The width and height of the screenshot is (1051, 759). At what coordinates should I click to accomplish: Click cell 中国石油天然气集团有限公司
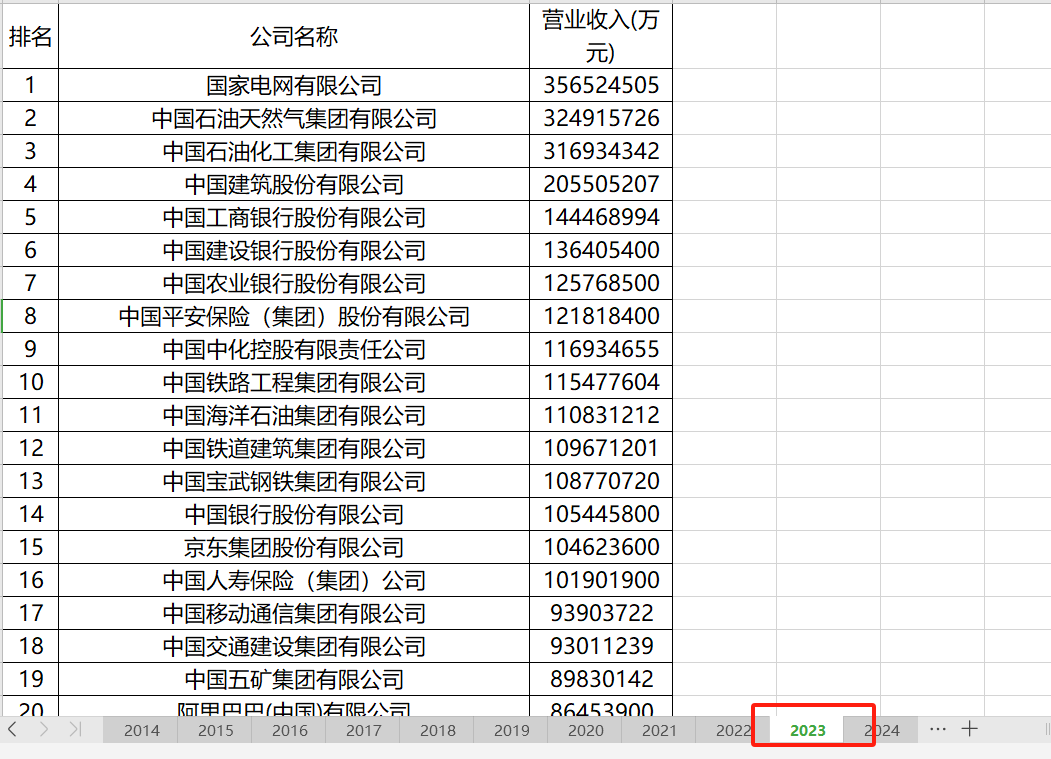[x=294, y=118]
